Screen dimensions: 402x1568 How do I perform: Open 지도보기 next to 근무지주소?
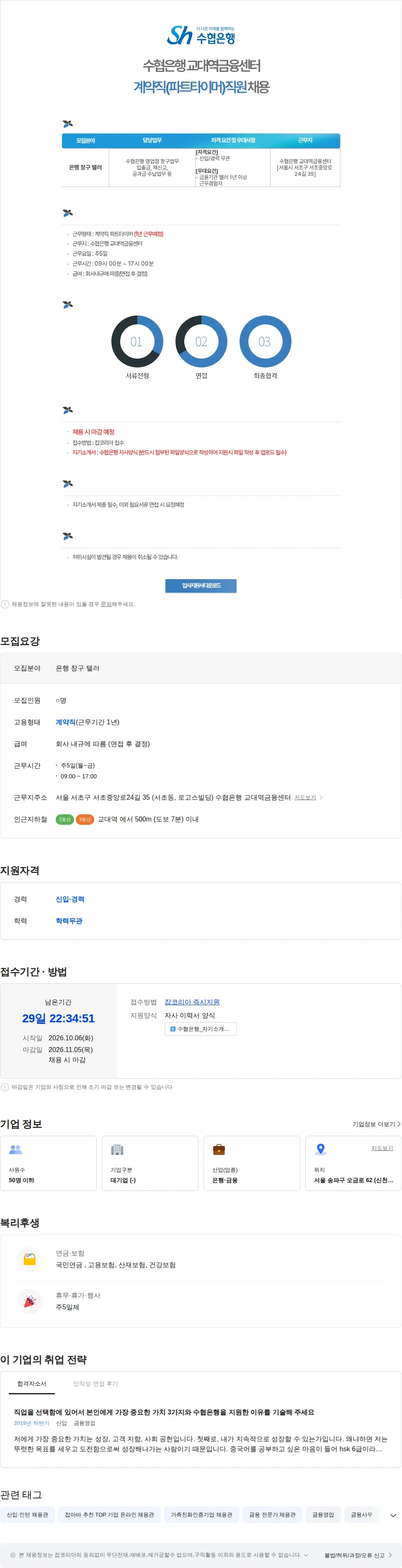(305, 798)
